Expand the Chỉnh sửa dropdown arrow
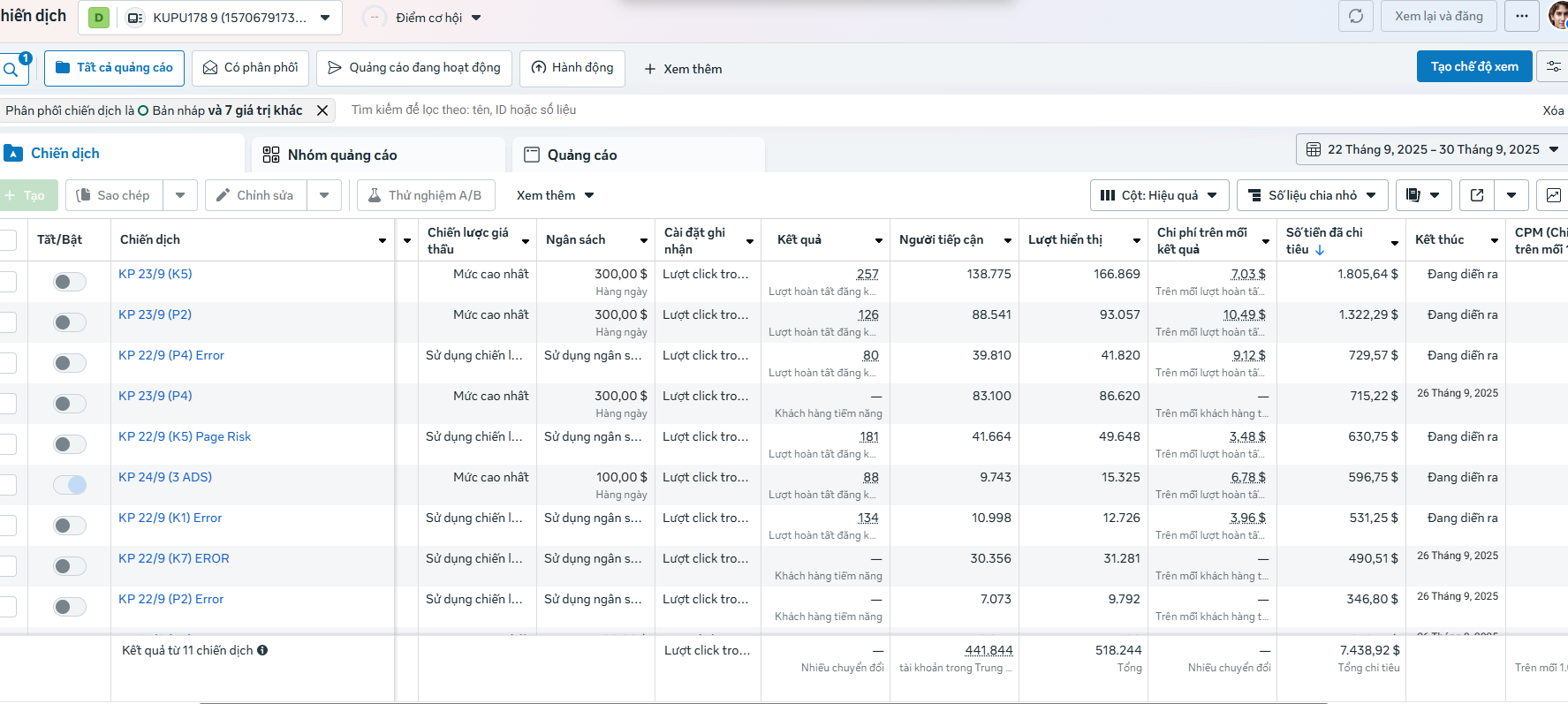Viewport: 1568px width, 704px height. (x=324, y=195)
